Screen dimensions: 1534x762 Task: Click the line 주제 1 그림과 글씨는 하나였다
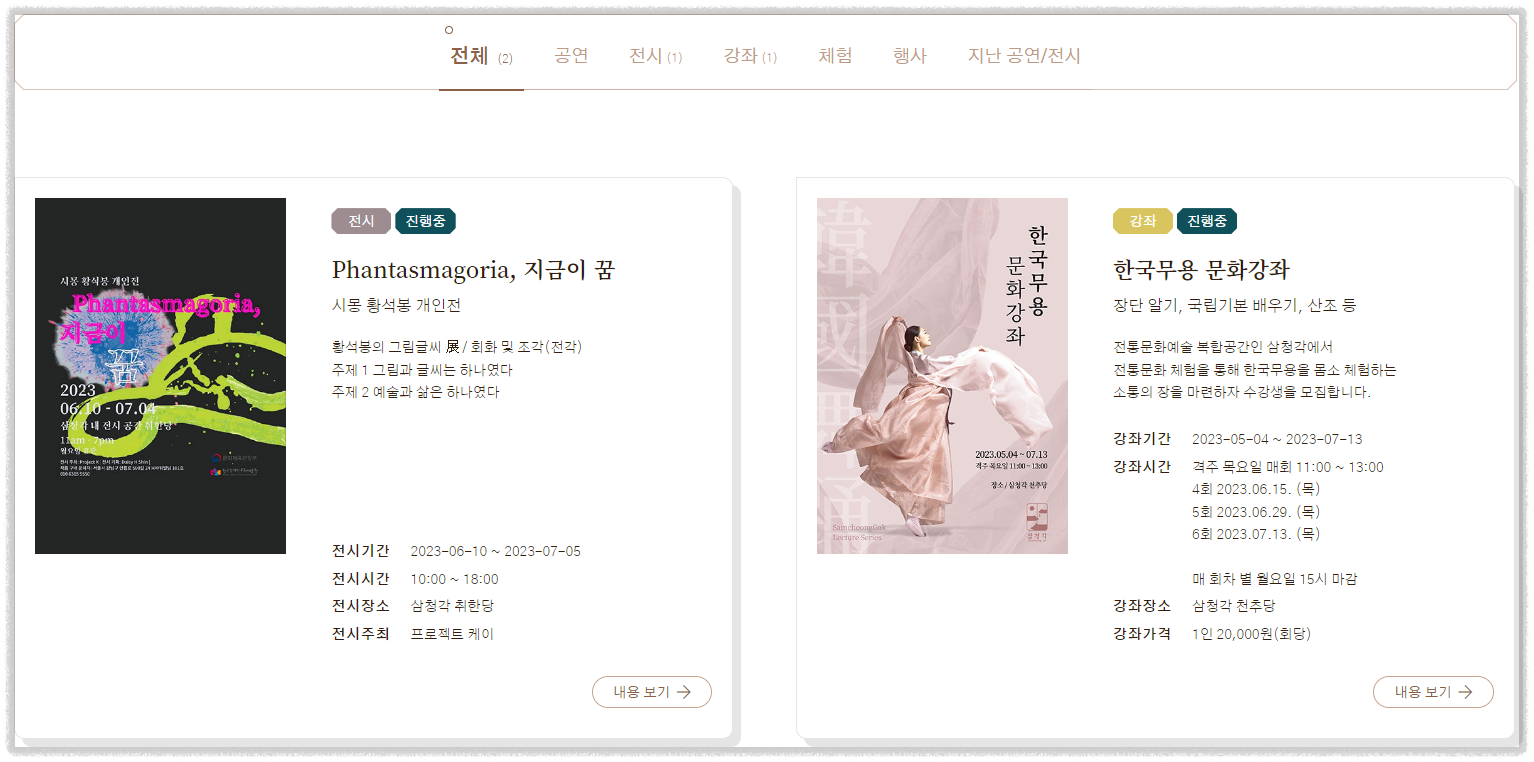[422, 369]
